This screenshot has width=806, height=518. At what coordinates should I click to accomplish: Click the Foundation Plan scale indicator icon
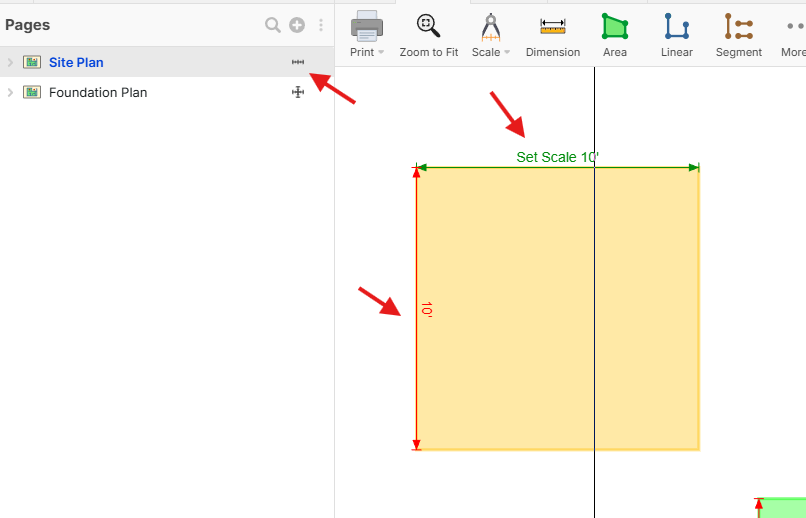click(x=297, y=92)
